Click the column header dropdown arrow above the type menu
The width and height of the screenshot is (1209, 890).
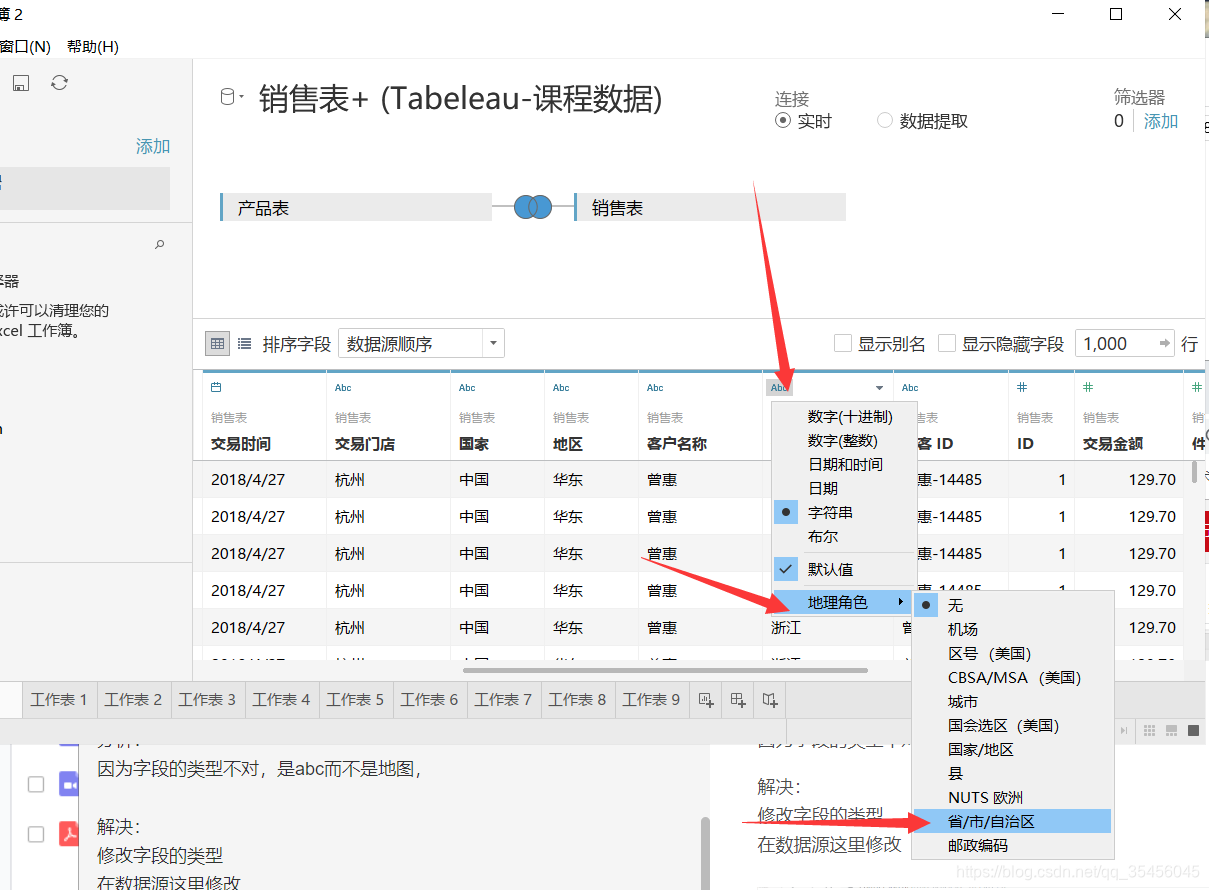tap(880, 388)
